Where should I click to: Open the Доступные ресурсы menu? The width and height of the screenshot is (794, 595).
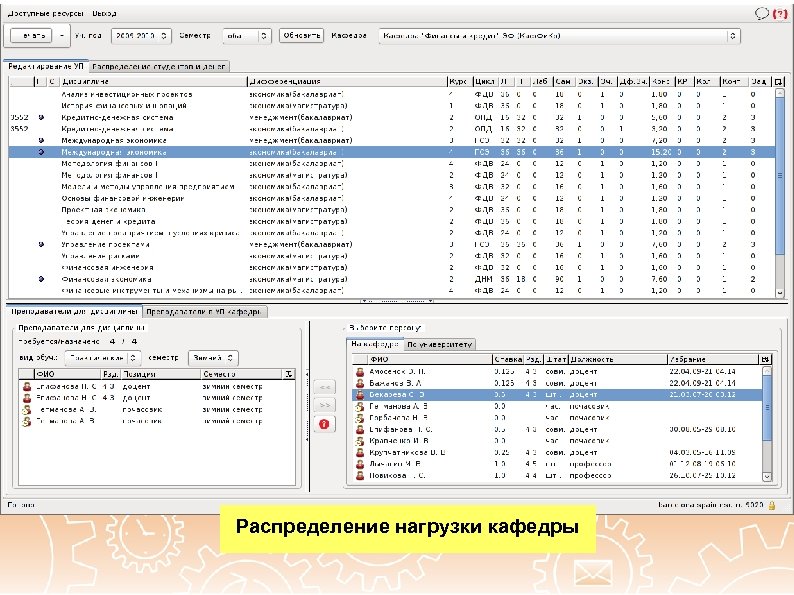(46, 14)
